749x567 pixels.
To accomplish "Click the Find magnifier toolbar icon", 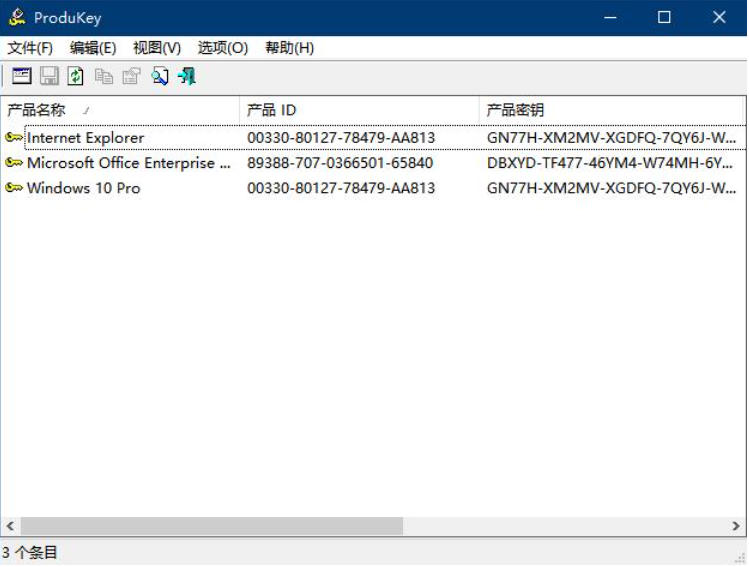I will (x=159, y=76).
